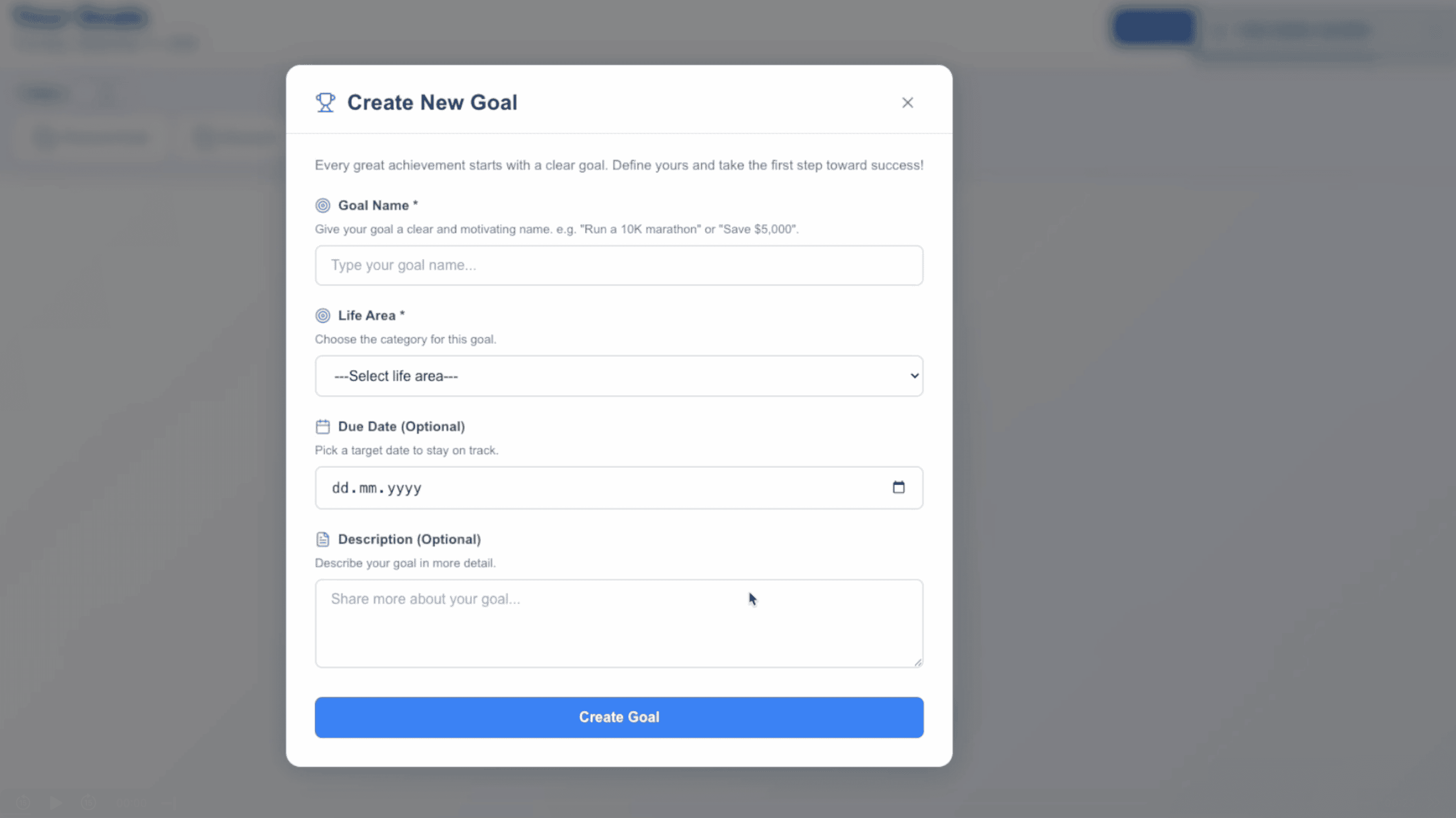Click the Description (Optional) label
The width and height of the screenshot is (1456, 818).
(409, 539)
